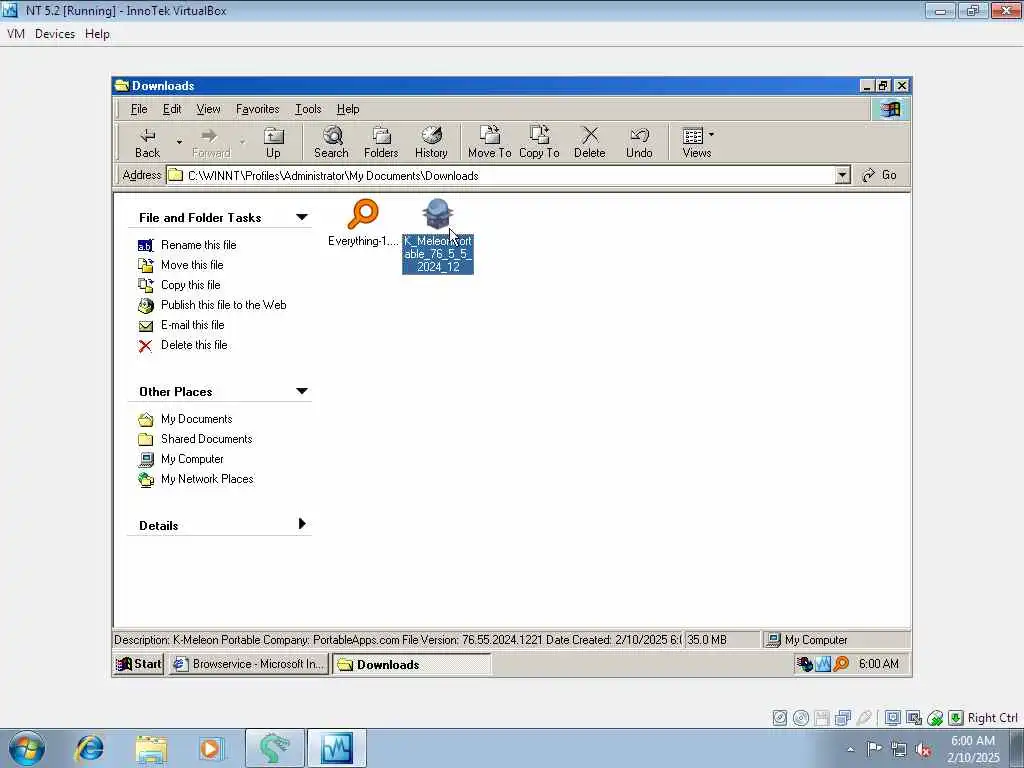This screenshot has width=1024, height=768.
Task: Show hidden host tray icons arrow
Action: pos(850,750)
